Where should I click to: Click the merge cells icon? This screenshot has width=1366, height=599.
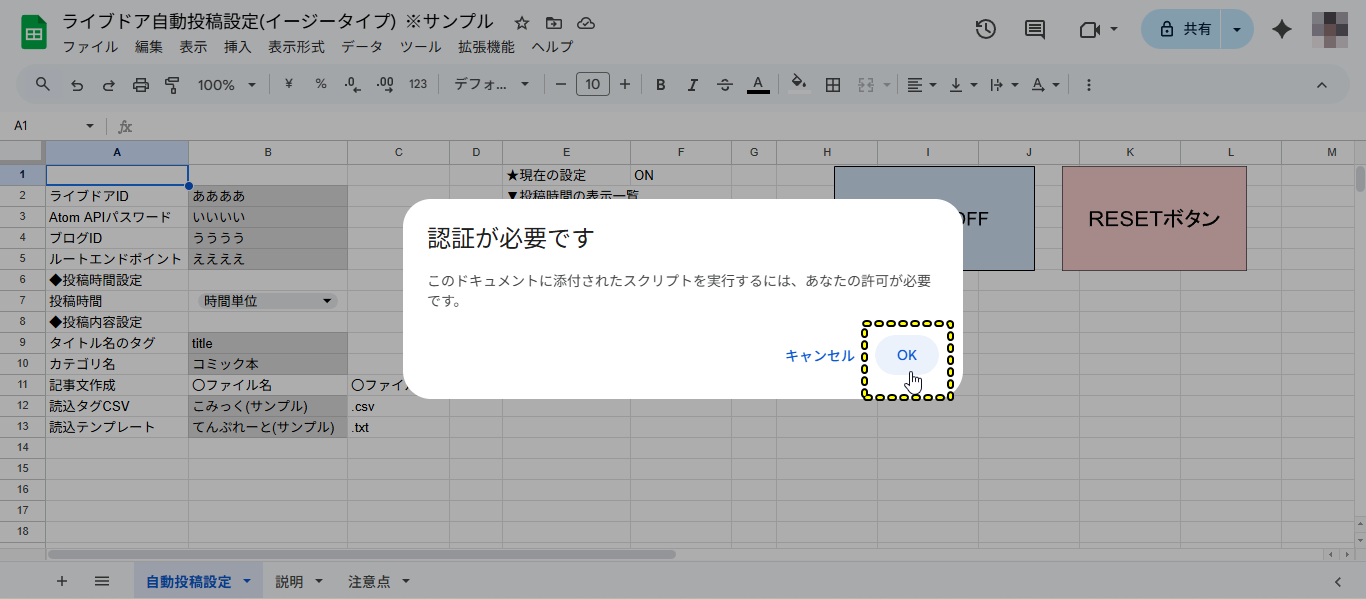tap(867, 85)
